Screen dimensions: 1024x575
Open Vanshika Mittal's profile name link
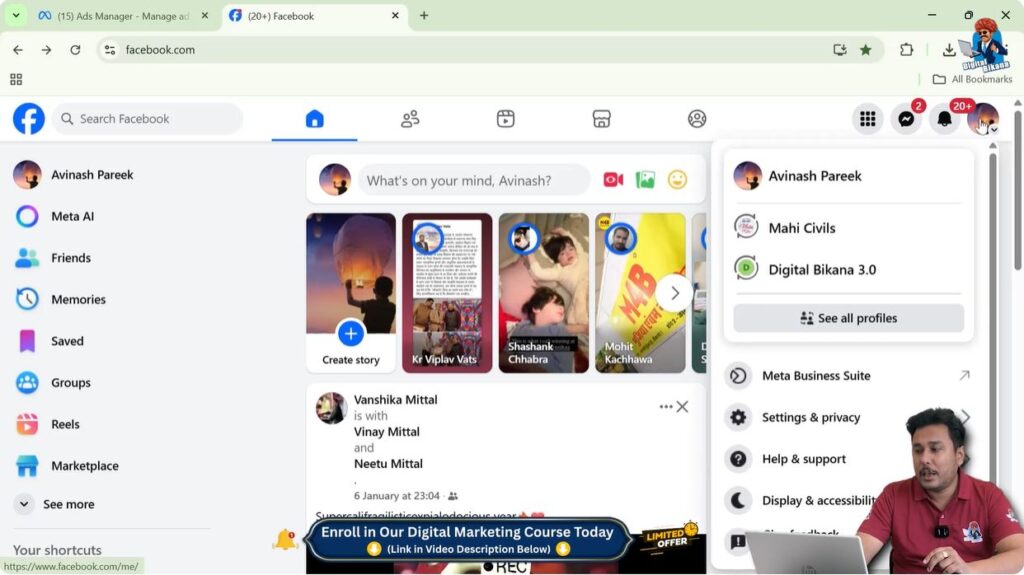pos(396,400)
